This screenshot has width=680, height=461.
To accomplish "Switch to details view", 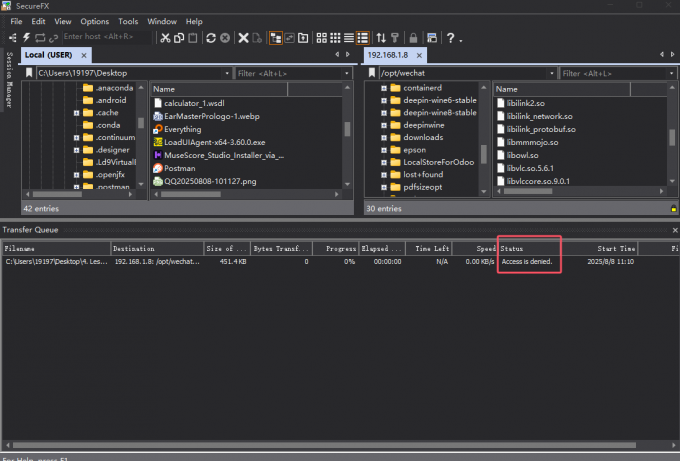I will pyautogui.click(x=363, y=38).
